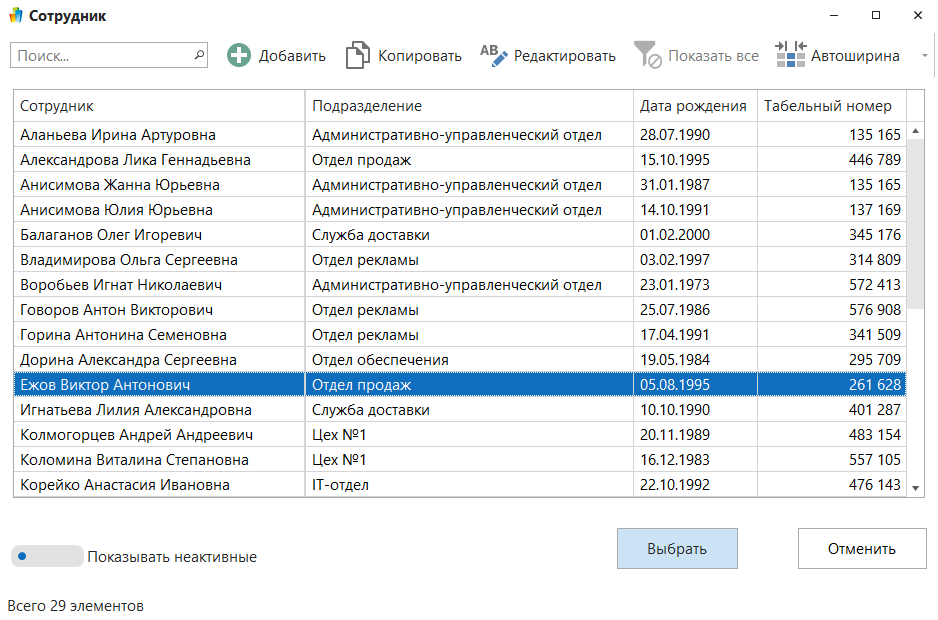Expand the toolbar overflow dropdown arrow
Screen dimensions: 938x620
click(x=924, y=56)
